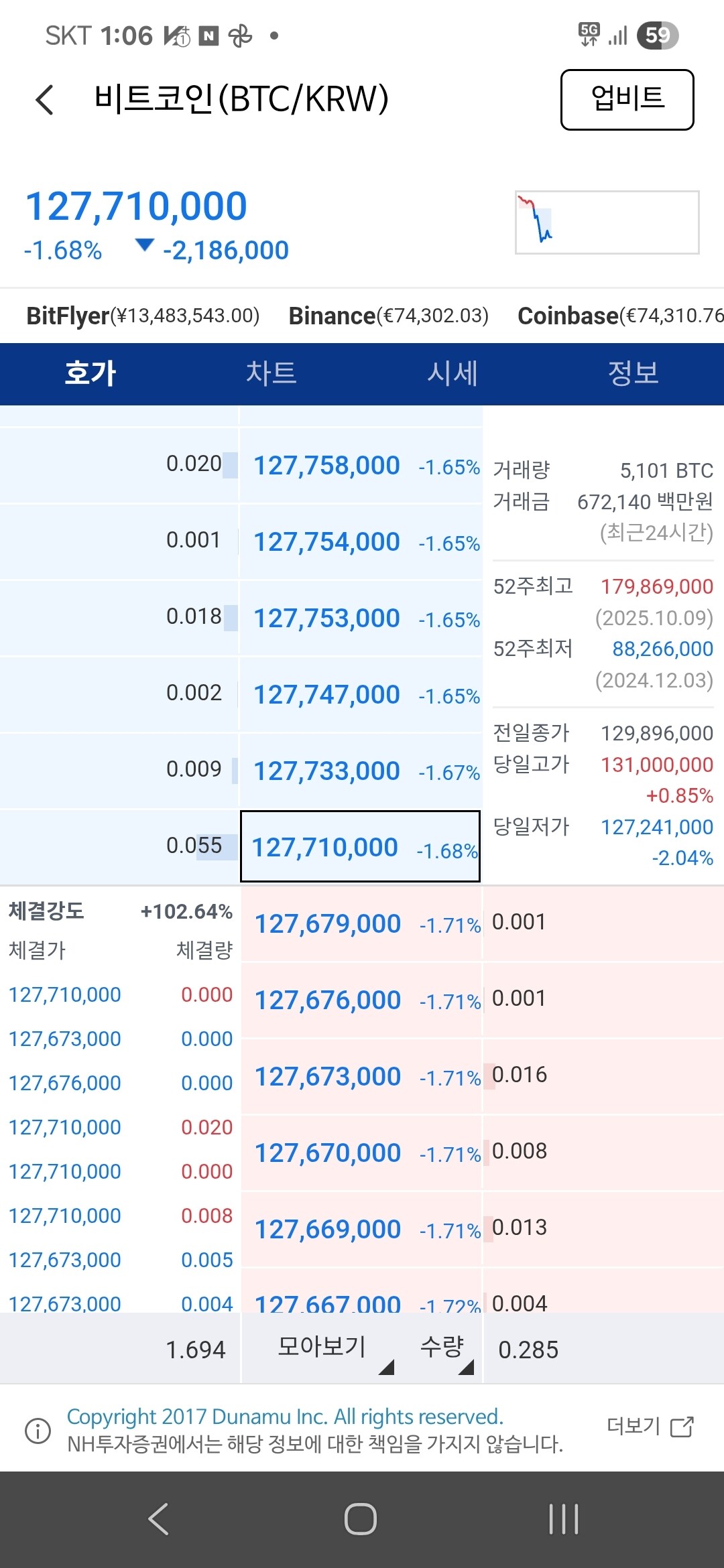Select the 호가 tab
Screen dimensions: 724x1568
click(x=90, y=373)
